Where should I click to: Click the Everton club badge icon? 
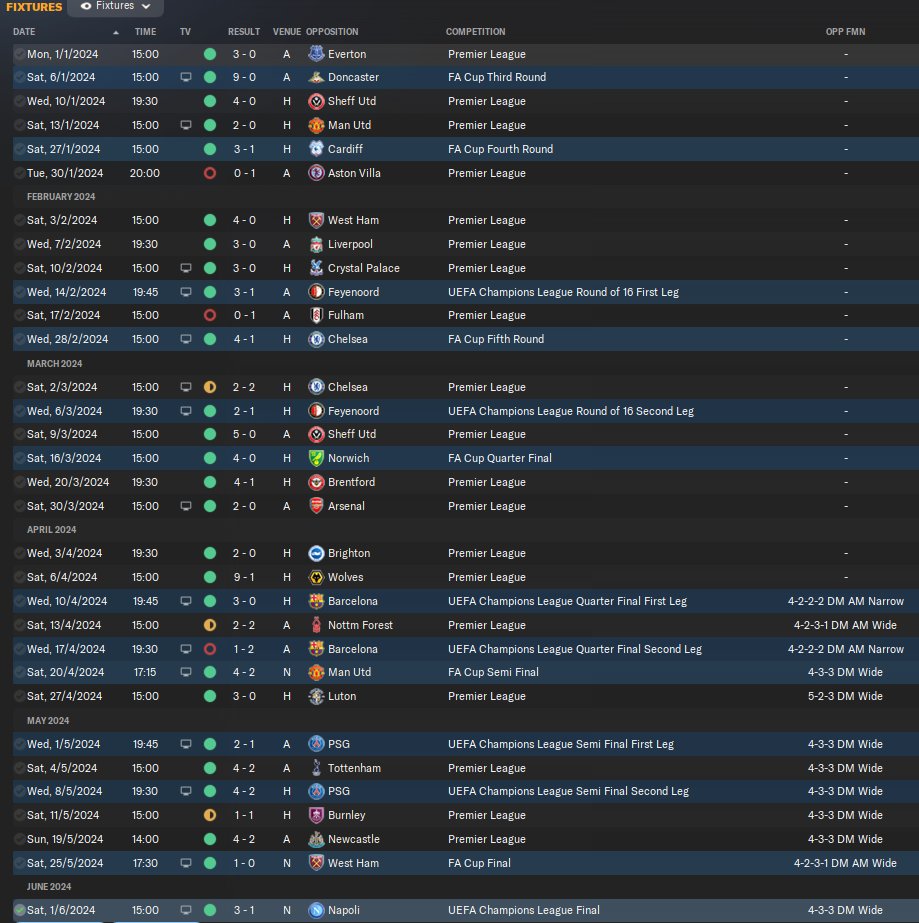click(316, 54)
